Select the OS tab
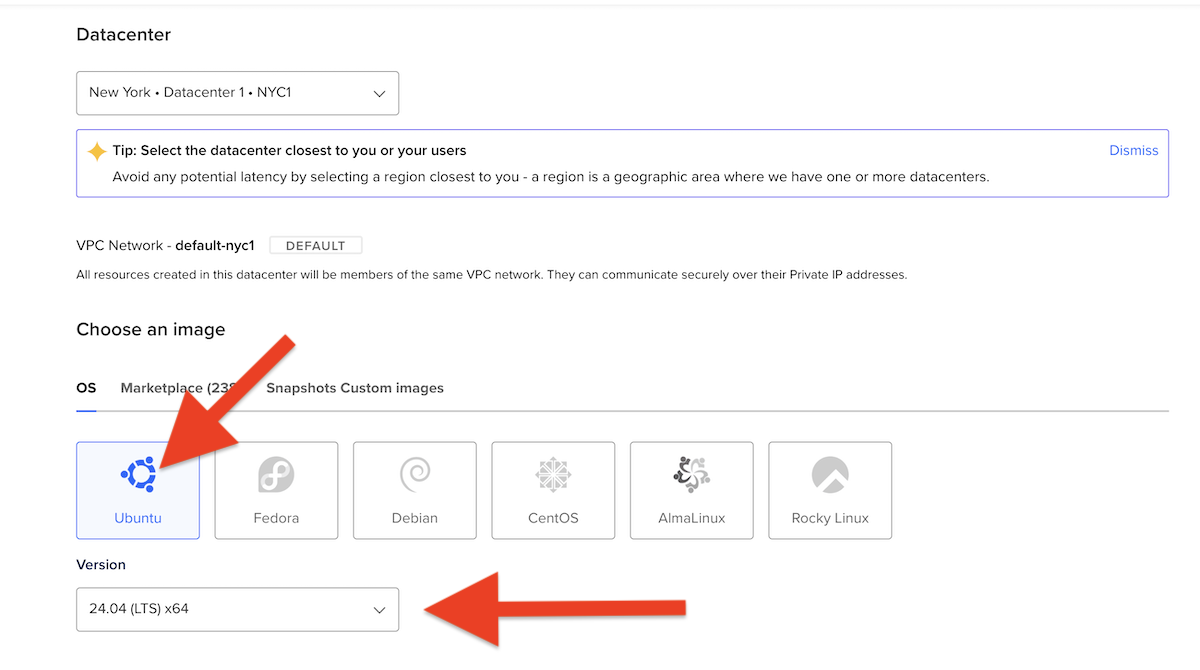This screenshot has width=1200, height=670. tap(86, 388)
